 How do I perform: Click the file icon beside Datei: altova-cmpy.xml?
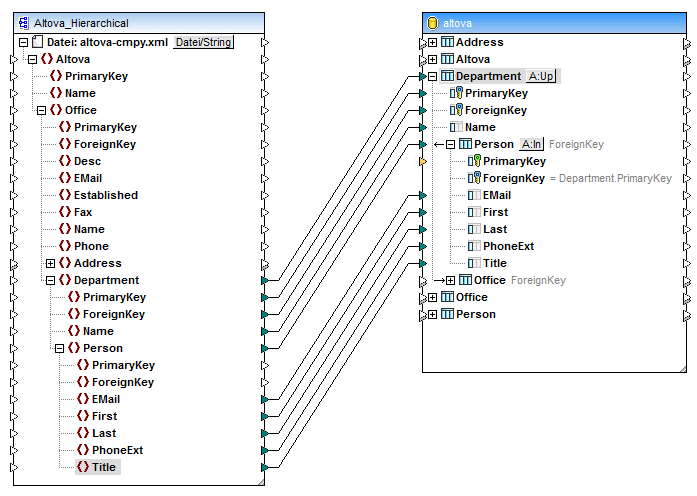pyautogui.click(x=38, y=42)
